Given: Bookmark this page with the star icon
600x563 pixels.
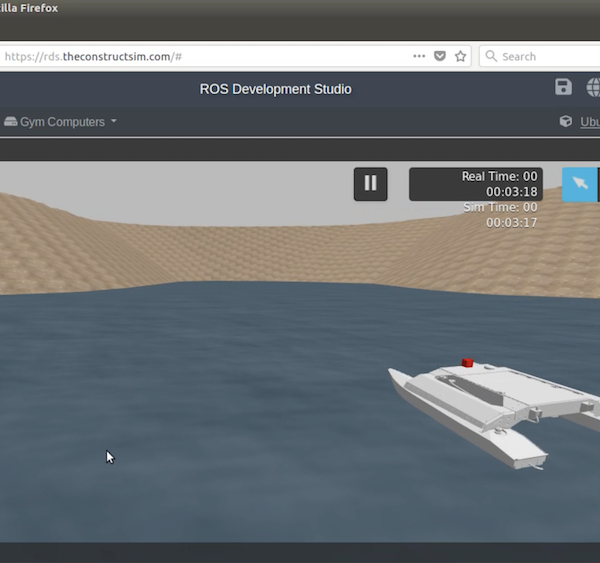Looking at the screenshot, I should pos(460,56).
